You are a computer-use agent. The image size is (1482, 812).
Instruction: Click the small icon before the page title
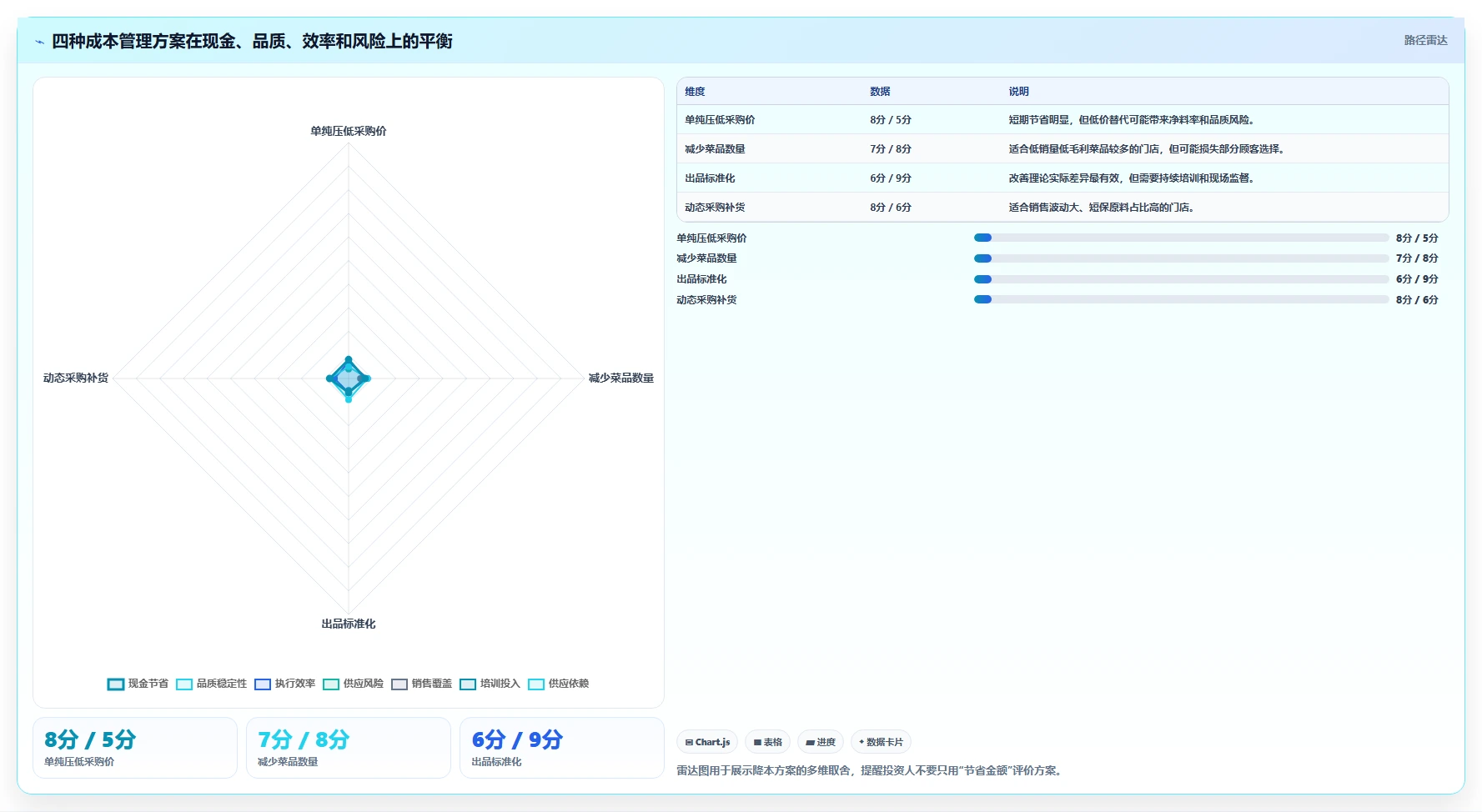(x=39, y=42)
